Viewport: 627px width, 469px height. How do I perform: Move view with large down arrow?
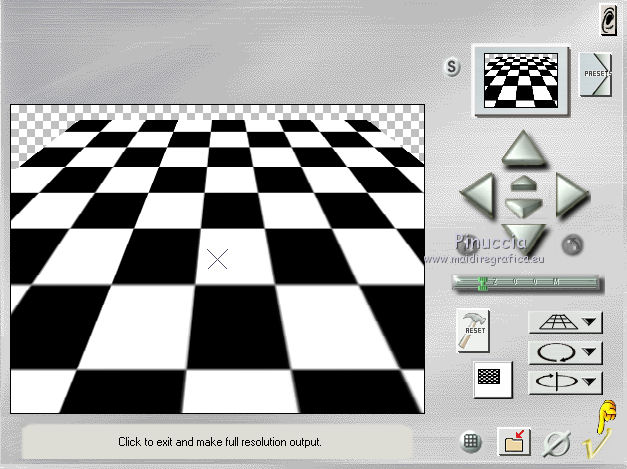coord(524,238)
